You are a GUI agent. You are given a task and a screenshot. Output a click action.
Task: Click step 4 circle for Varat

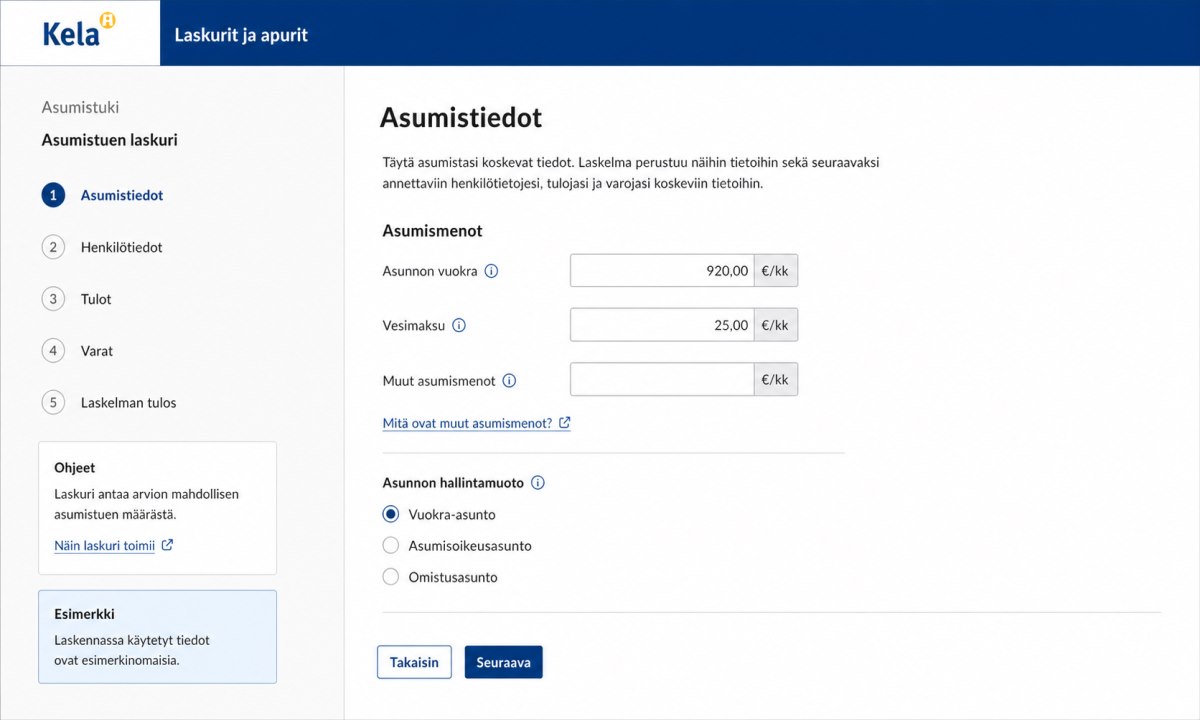pyautogui.click(x=53, y=351)
